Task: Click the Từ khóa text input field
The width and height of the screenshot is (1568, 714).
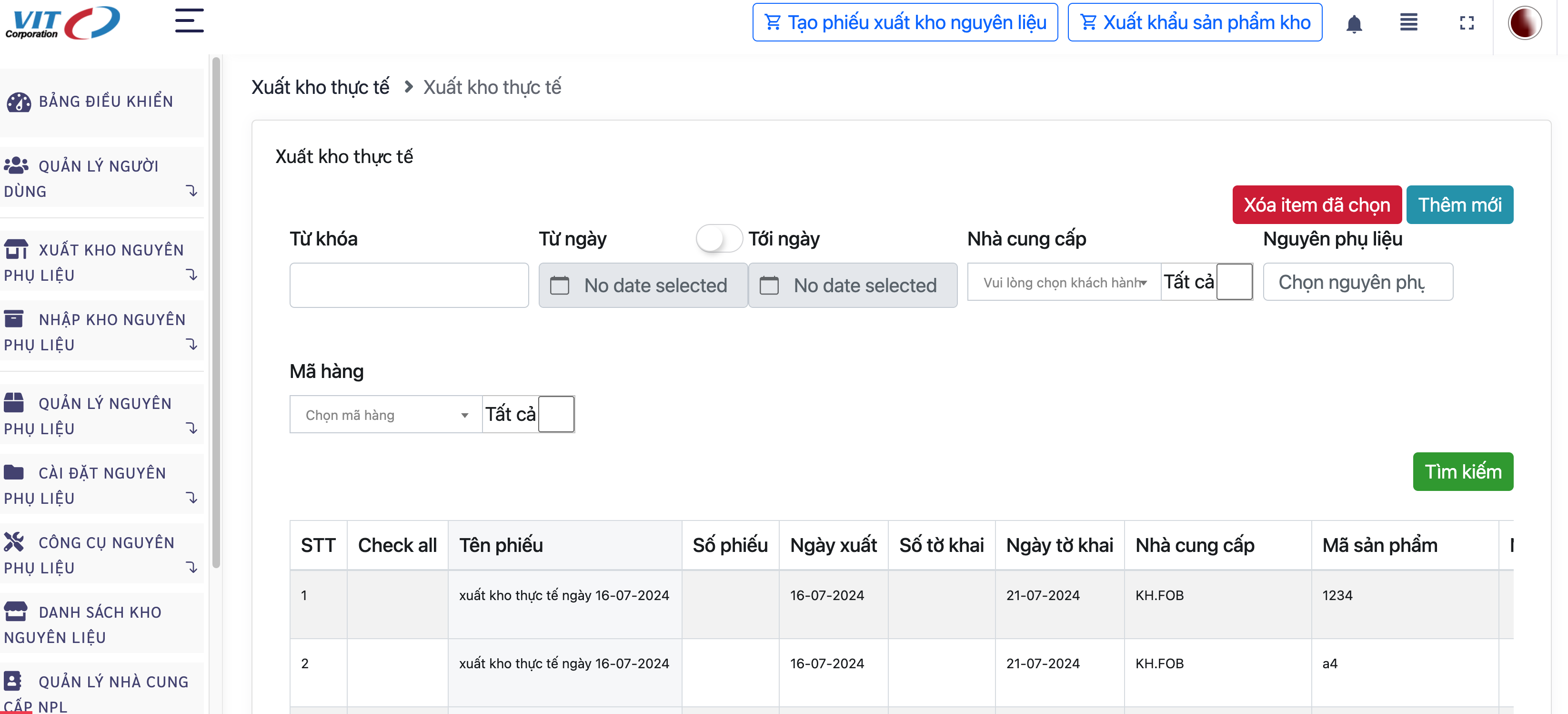Action: (409, 285)
